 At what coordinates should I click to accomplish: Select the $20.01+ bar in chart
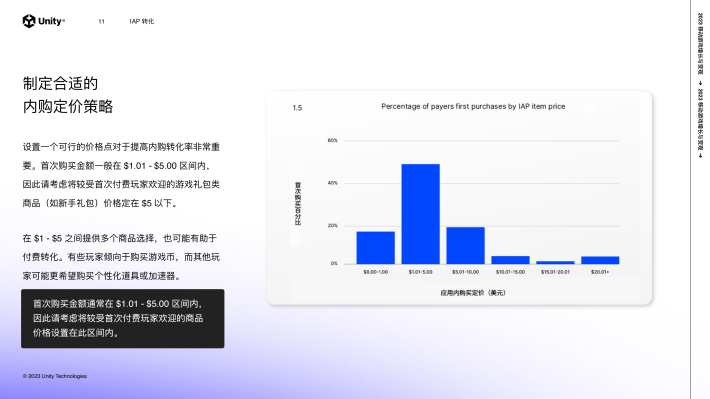[x=600, y=260]
